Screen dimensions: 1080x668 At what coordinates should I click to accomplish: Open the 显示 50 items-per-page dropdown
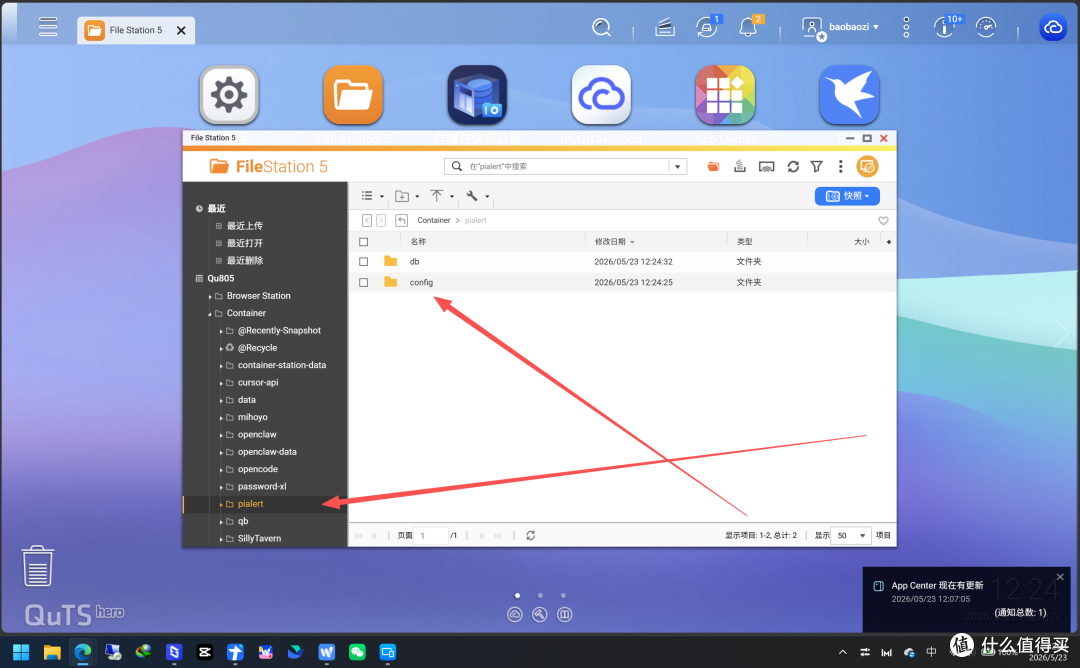851,536
